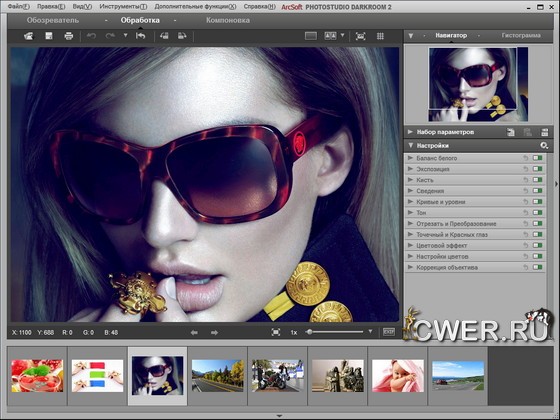Reset the Кривые и уровни adjustment
Image resolution: width=560 pixels, height=420 pixels.
coord(526,202)
